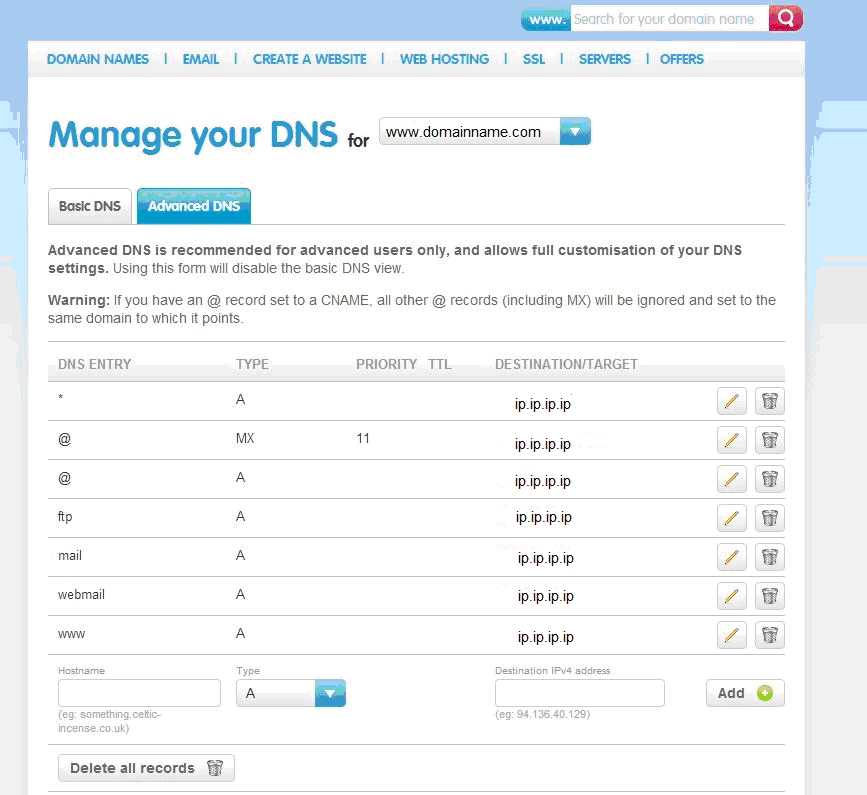Go to the Domain Names menu

click(x=98, y=59)
